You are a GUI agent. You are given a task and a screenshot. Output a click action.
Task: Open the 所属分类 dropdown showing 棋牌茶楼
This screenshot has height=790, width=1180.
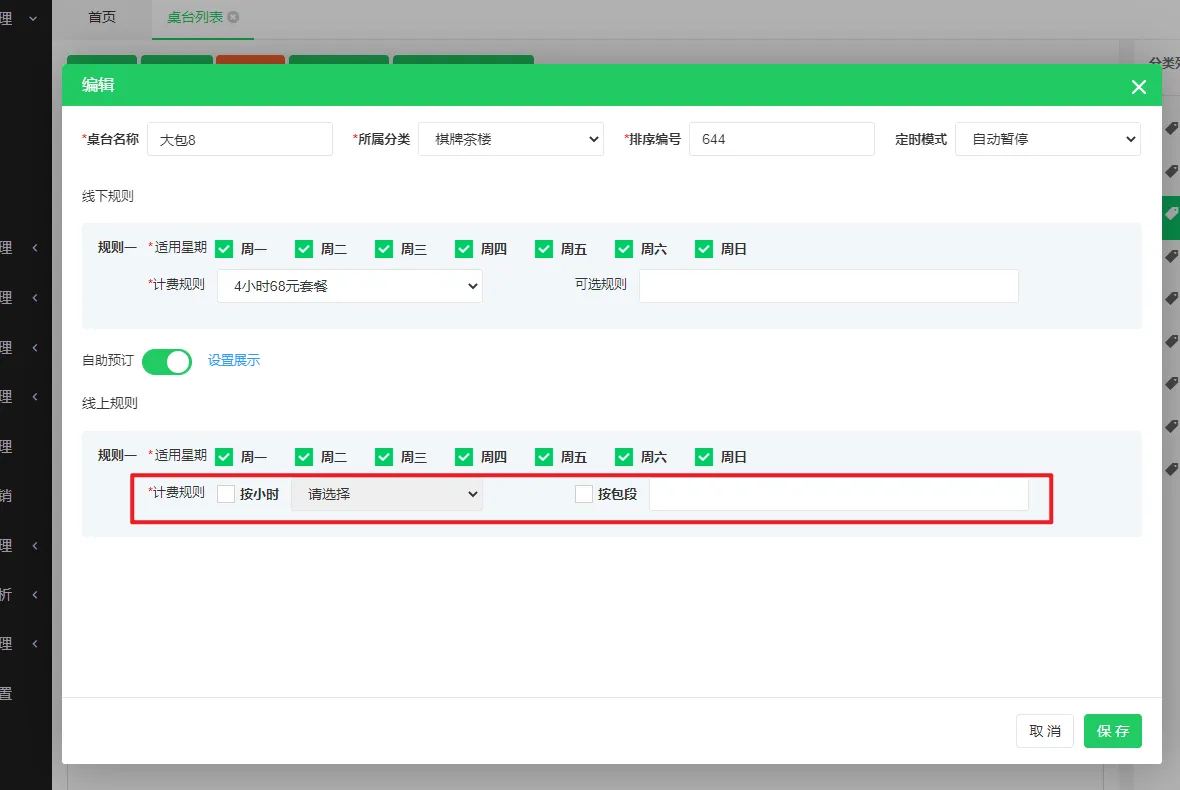pyautogui.click(x=510, y=139)
